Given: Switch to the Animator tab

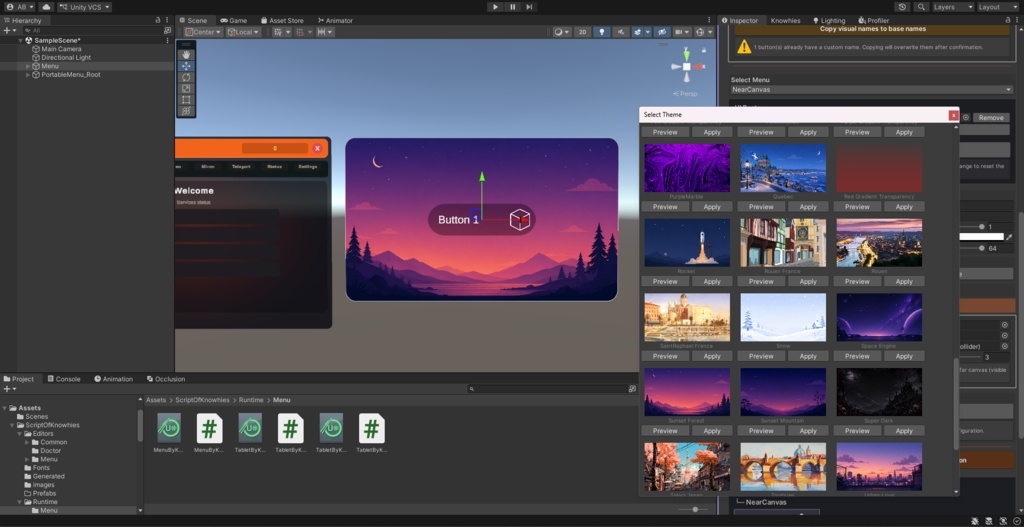Looking at the screenshot, I should [335, 20].
